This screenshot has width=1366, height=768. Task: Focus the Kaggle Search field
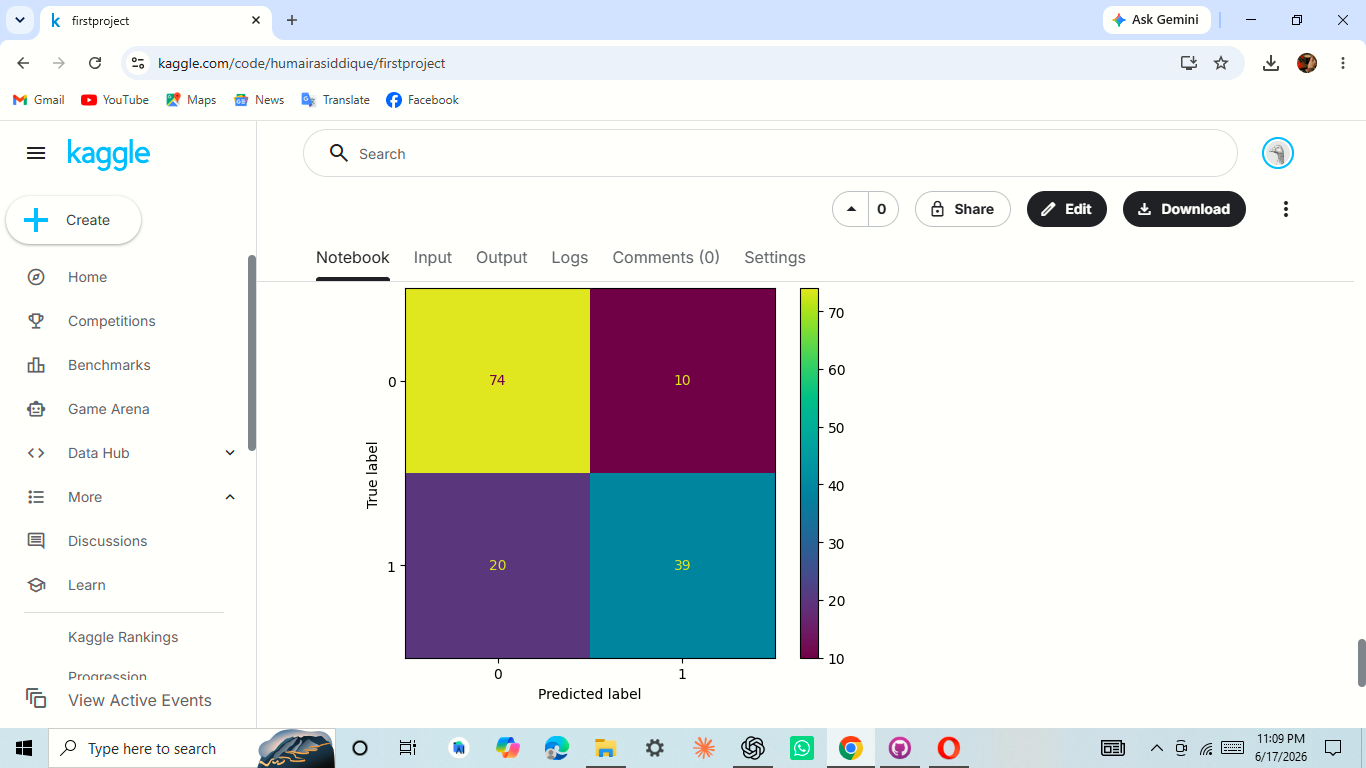click(x=770, y=154)
